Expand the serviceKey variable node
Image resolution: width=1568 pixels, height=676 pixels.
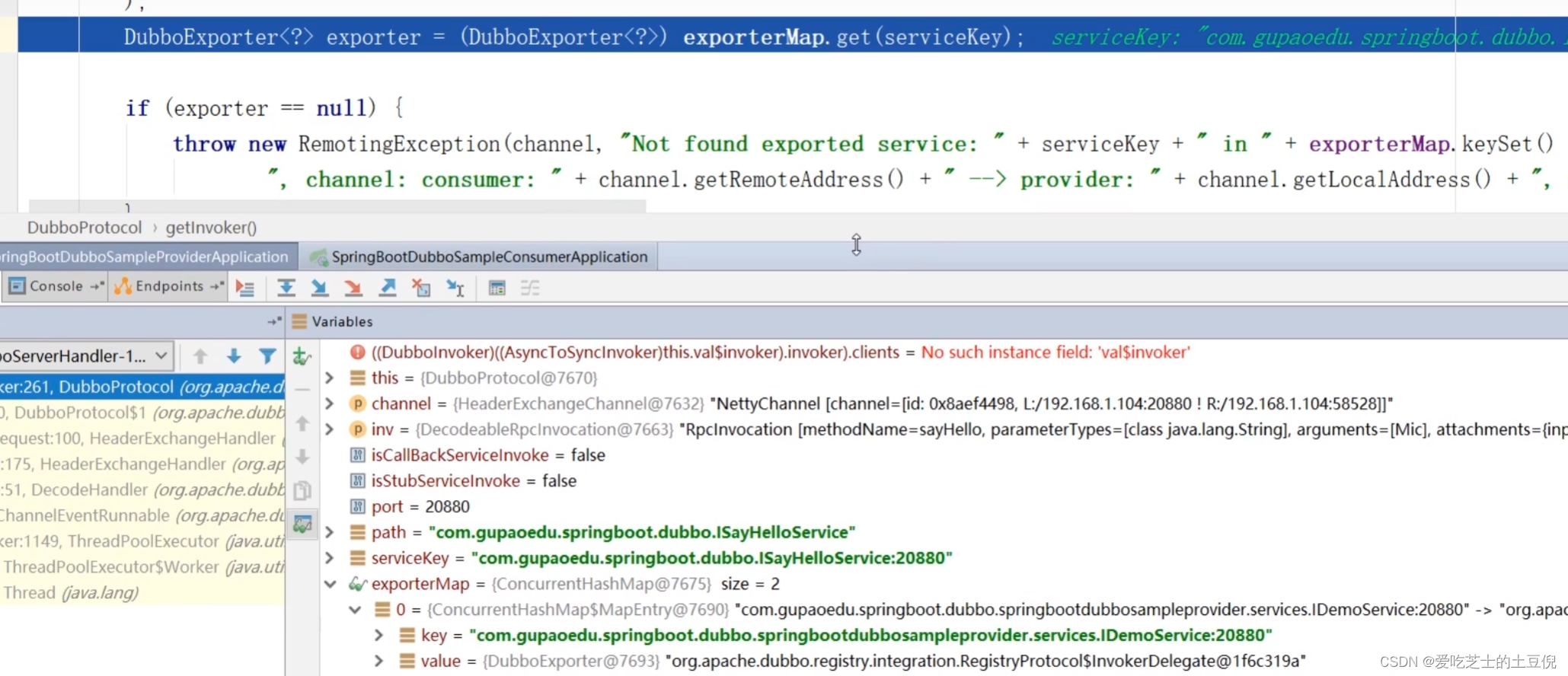pos(330,558)
